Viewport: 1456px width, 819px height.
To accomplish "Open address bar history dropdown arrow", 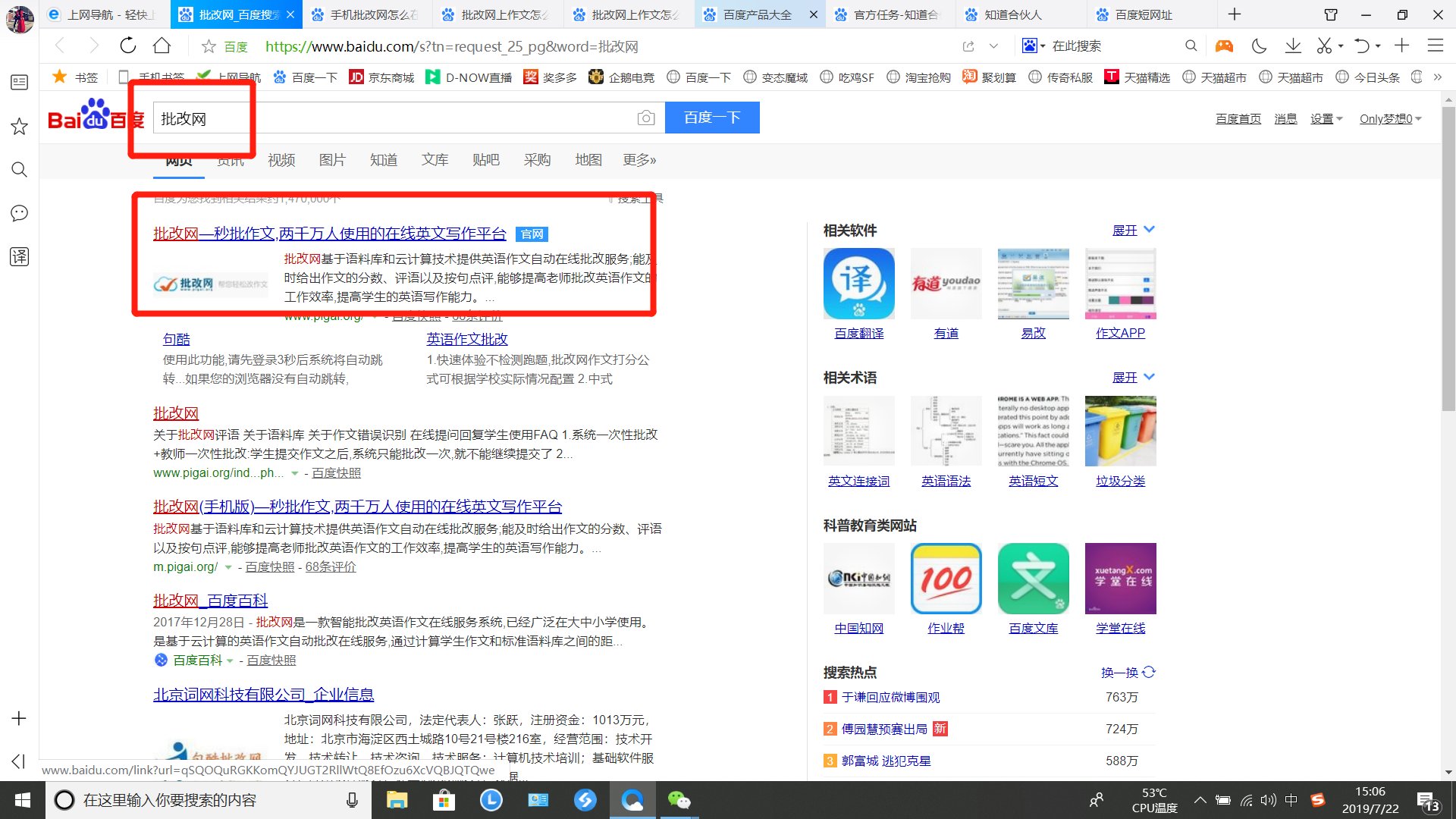I will (x=993, y=46).
